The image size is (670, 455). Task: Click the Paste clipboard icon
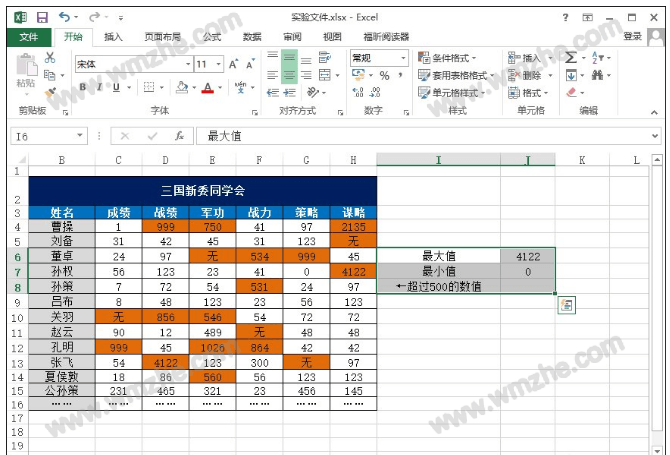pos(26,65)
